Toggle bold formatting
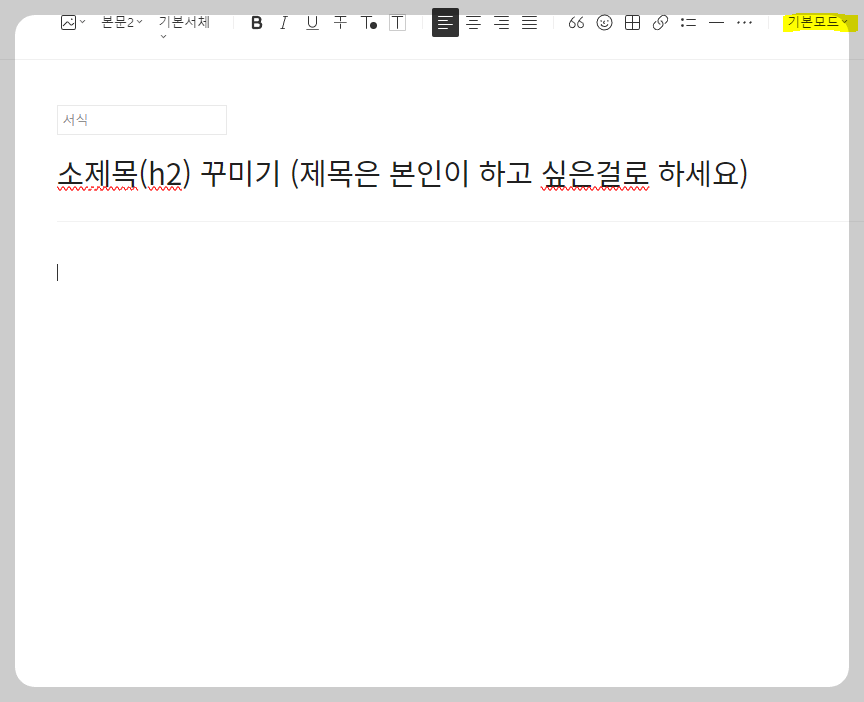 tap(256, 22)
